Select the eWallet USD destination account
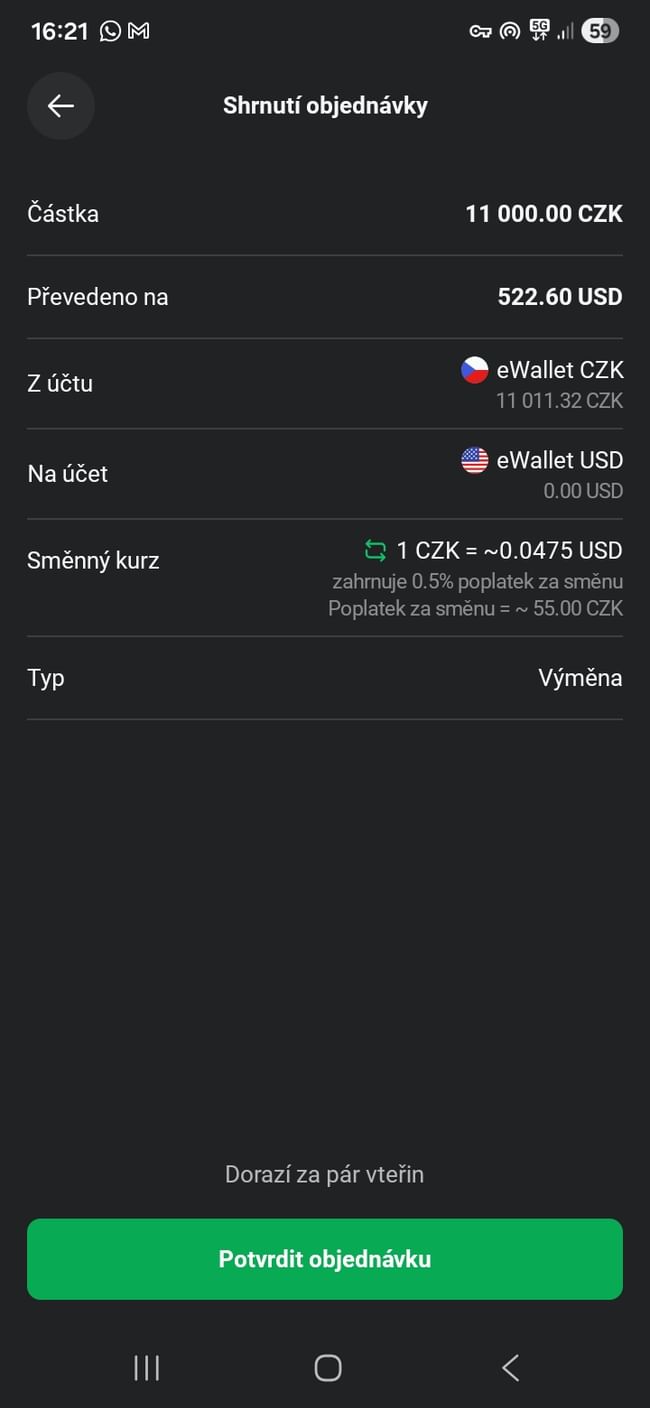650x1408 pixels. pos(559,460)
